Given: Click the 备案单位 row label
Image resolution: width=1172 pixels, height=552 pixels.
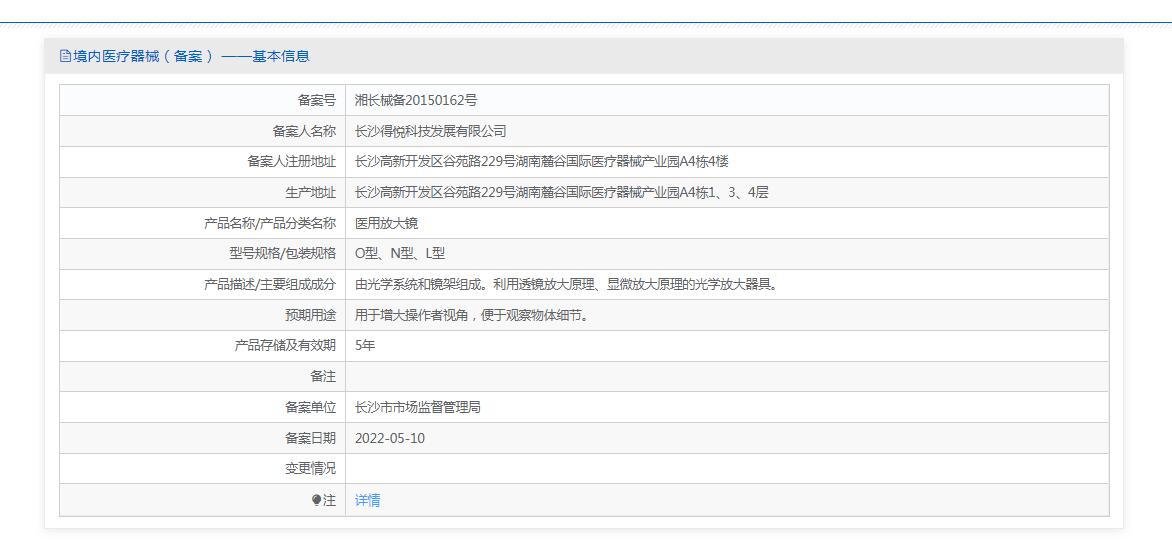Looking at the screenshot, I should point(310,408).
